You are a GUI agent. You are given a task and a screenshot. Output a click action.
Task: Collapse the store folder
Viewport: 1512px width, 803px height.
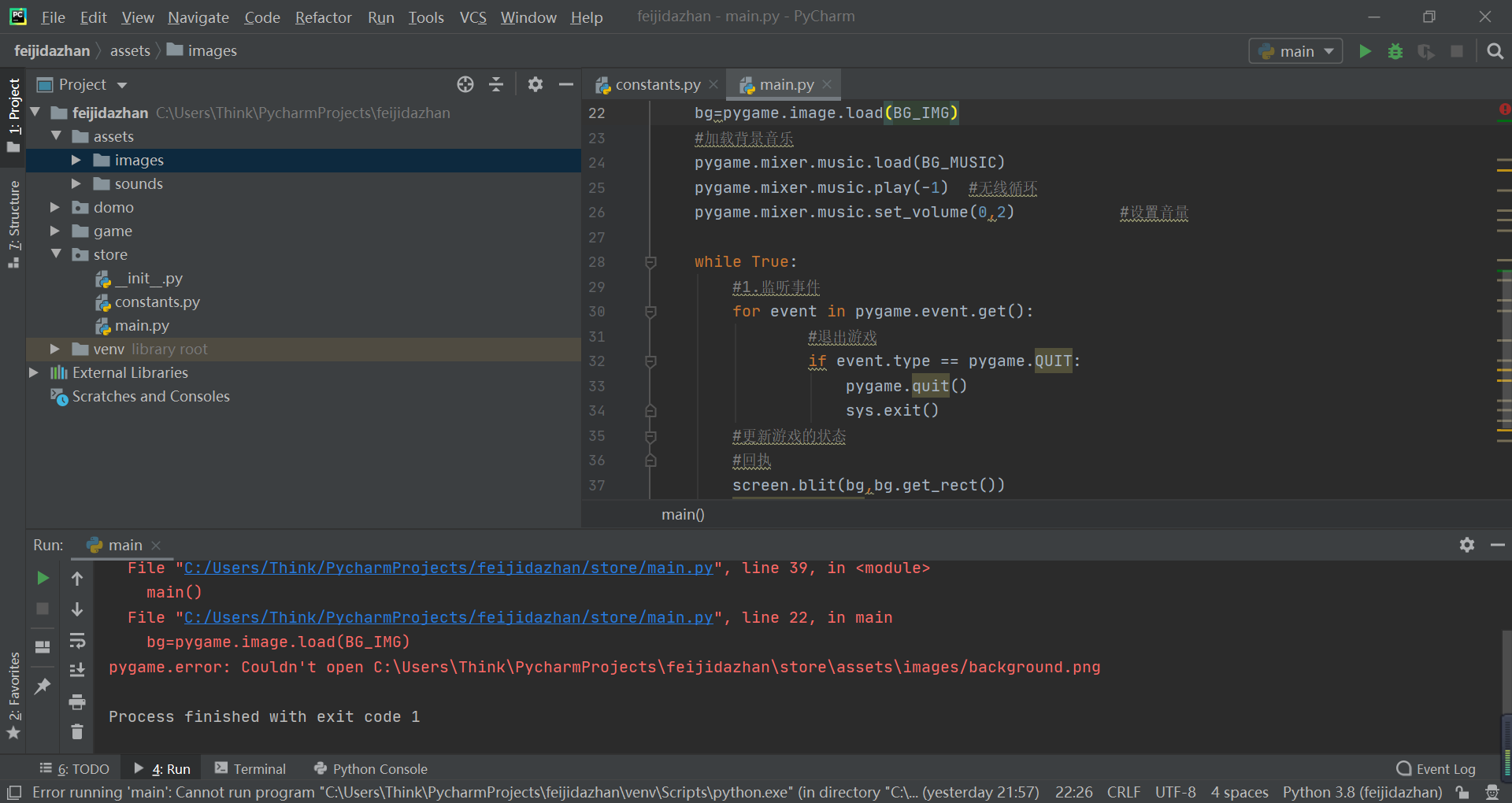pyautogui.click(x=57, y=254)
